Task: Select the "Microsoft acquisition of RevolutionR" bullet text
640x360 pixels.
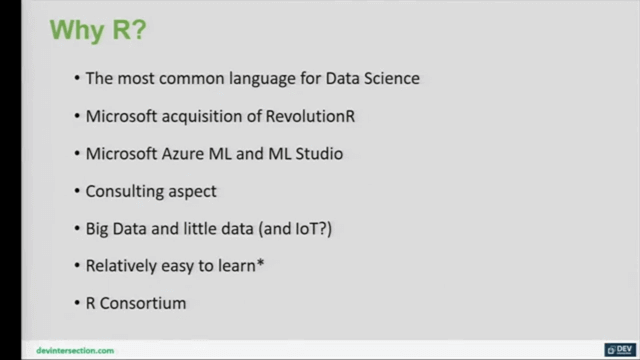Action: coord(220,116)
